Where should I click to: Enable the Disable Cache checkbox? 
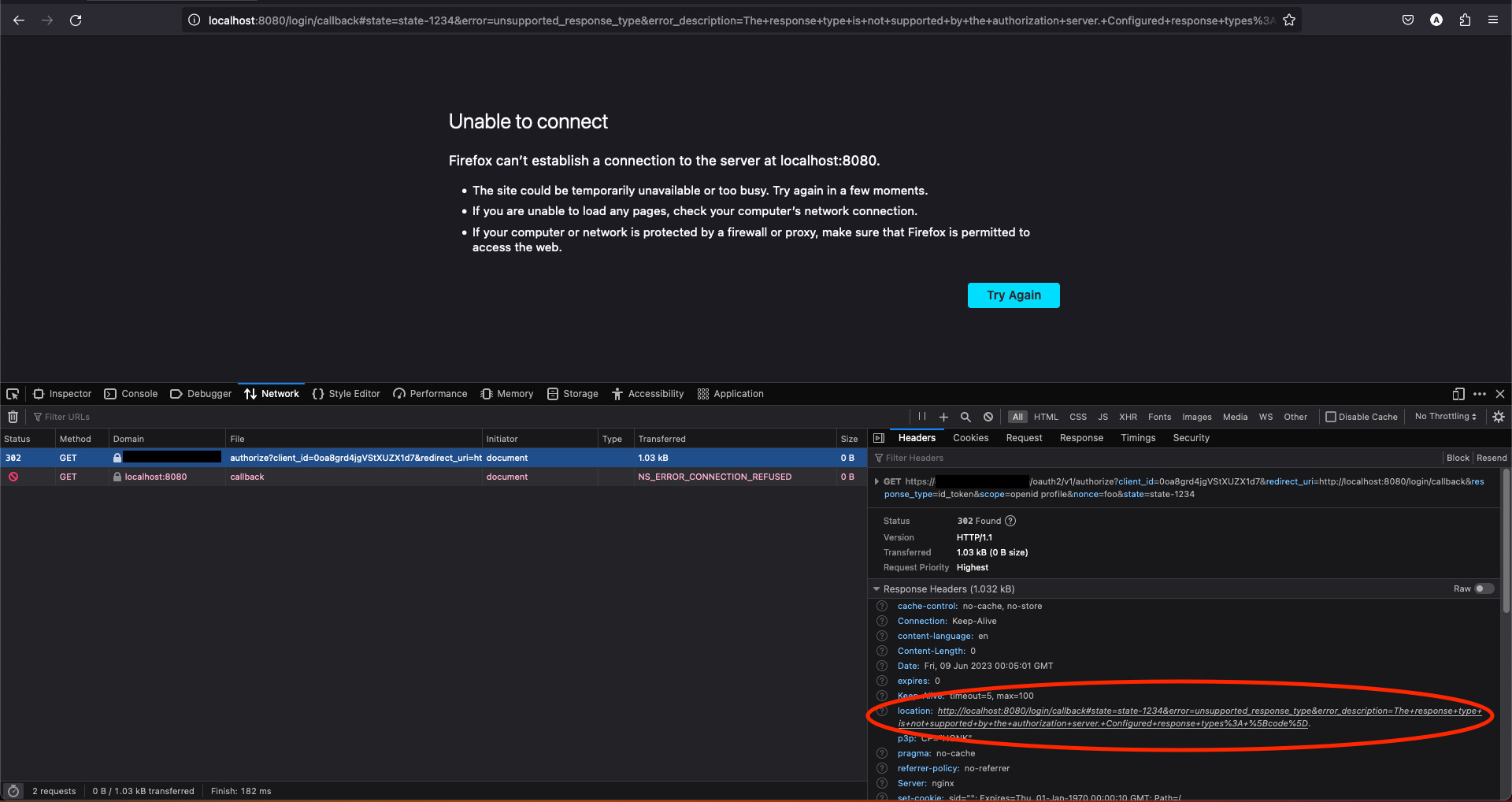(x=1331, y=417)
